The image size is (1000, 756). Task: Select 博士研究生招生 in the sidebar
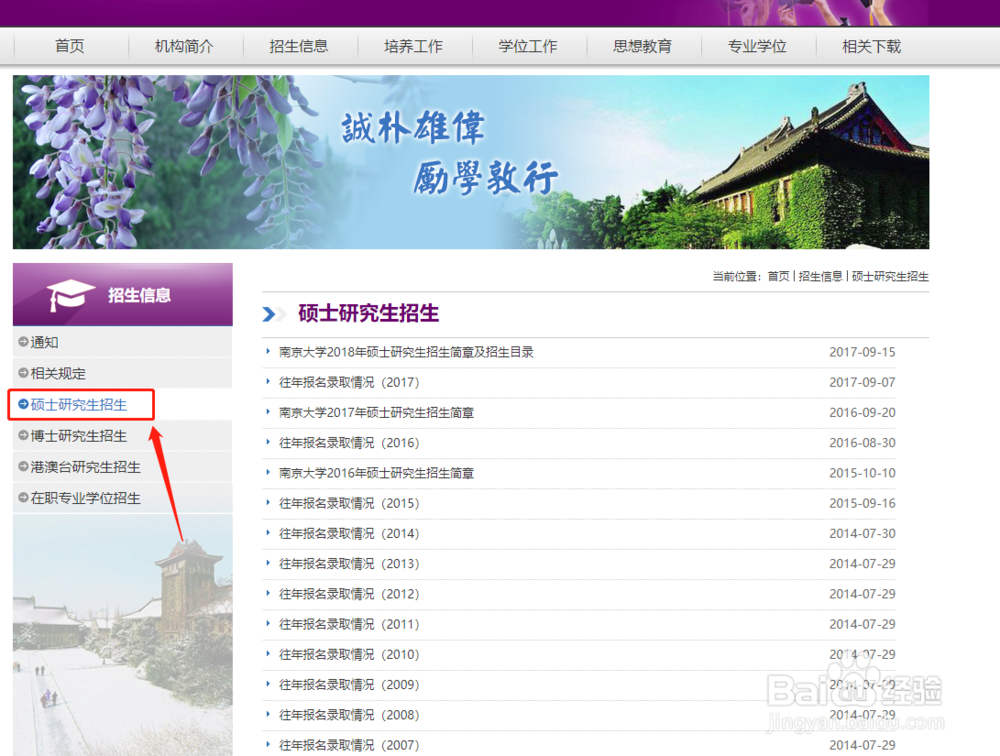pos(78,436)
